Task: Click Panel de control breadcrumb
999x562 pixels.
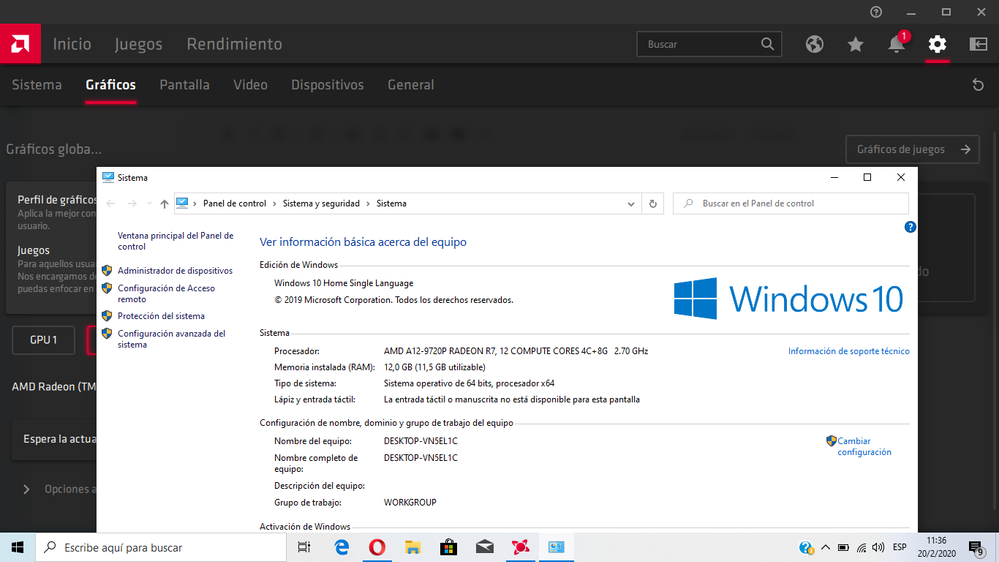Action: pyautogui.click(x=234, y=204)
